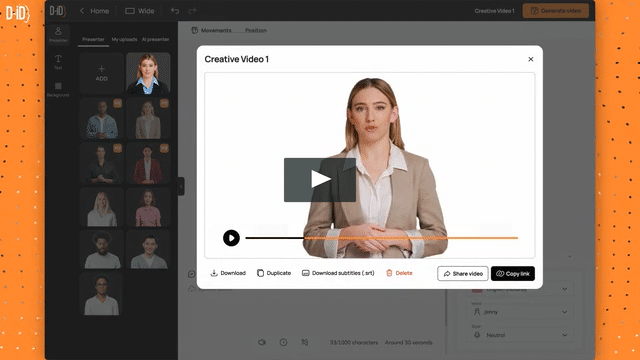Select the woman in beige blazer thumbnail
The image size is (640, 360).
pyautogui.click(x=148, y=118)
